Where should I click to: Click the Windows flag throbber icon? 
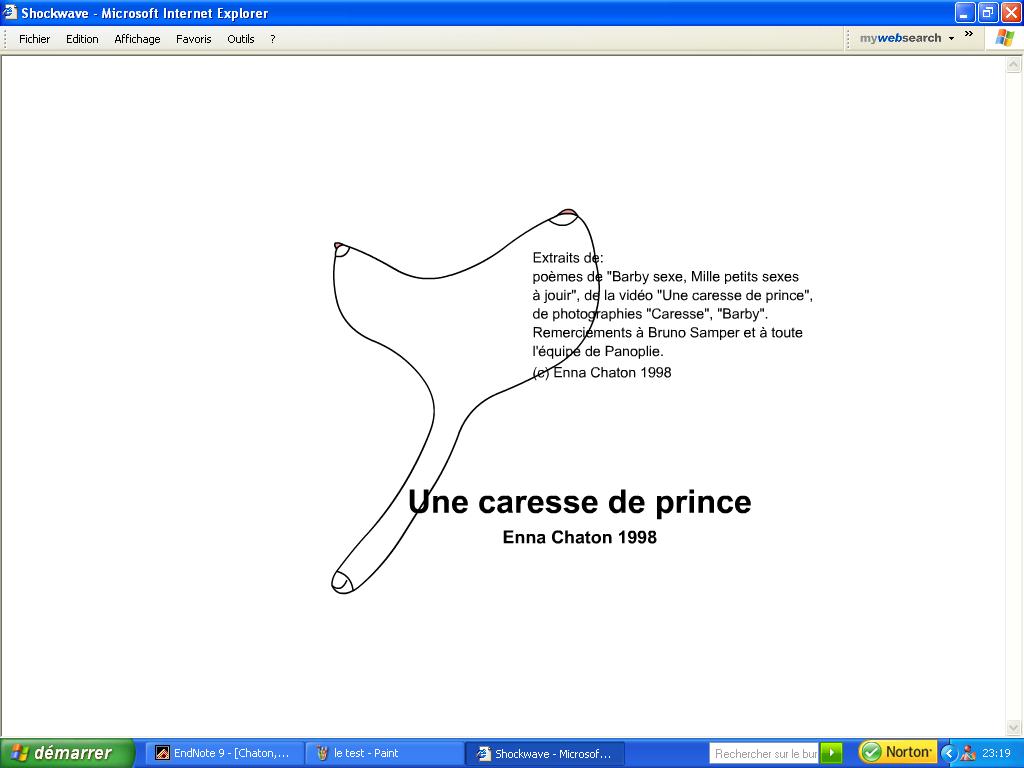[x=1004, y=38]
